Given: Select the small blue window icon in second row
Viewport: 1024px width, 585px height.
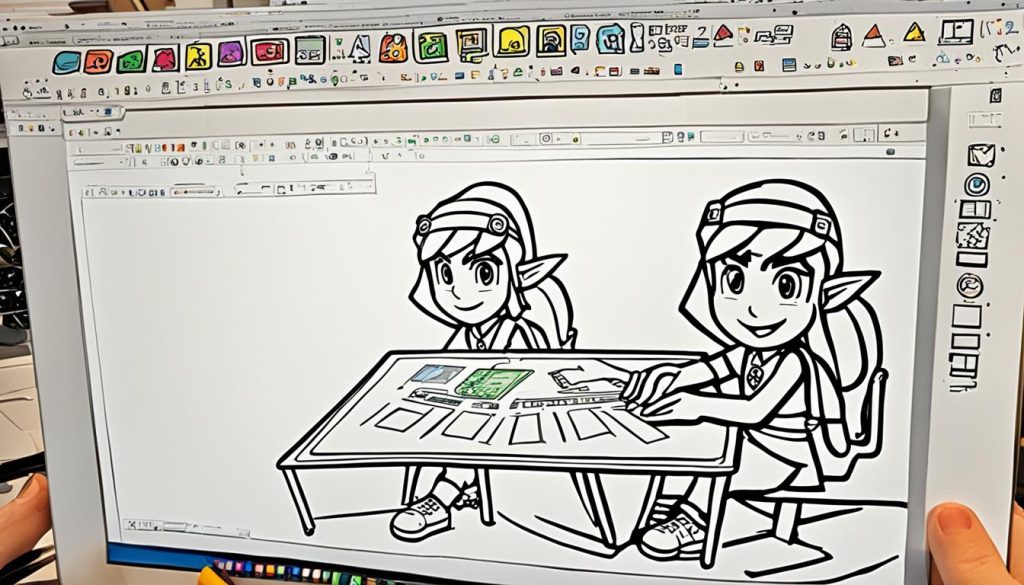Looking at the screenshot, I should pos(789,65).
